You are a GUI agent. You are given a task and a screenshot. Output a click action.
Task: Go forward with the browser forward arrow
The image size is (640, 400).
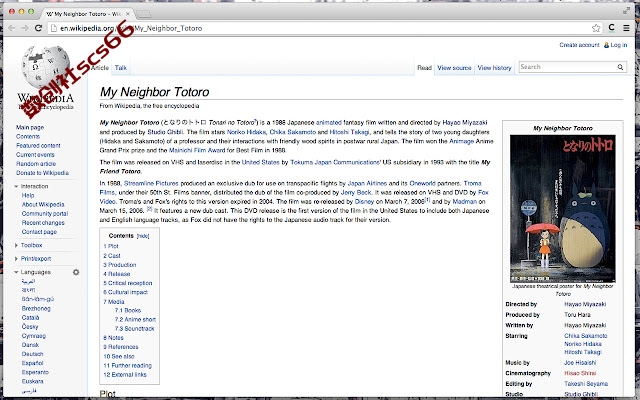pos(25,28)
